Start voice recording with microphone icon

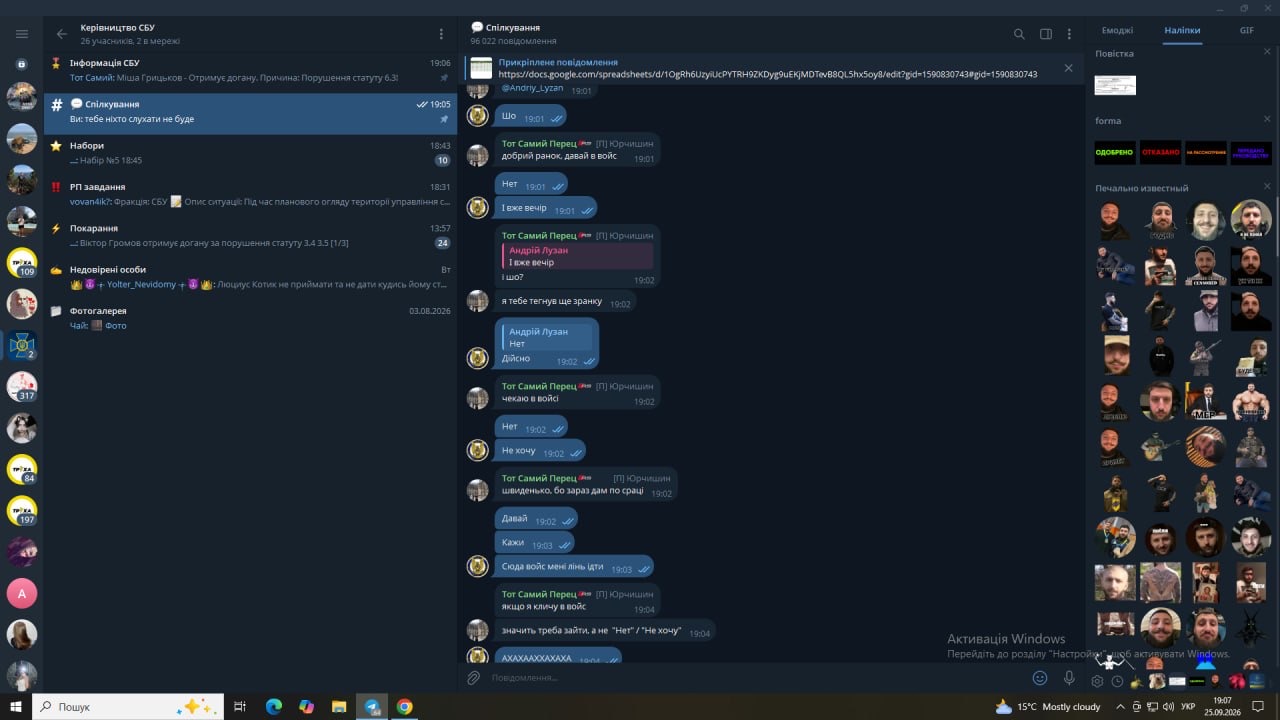pos(1069,678)
